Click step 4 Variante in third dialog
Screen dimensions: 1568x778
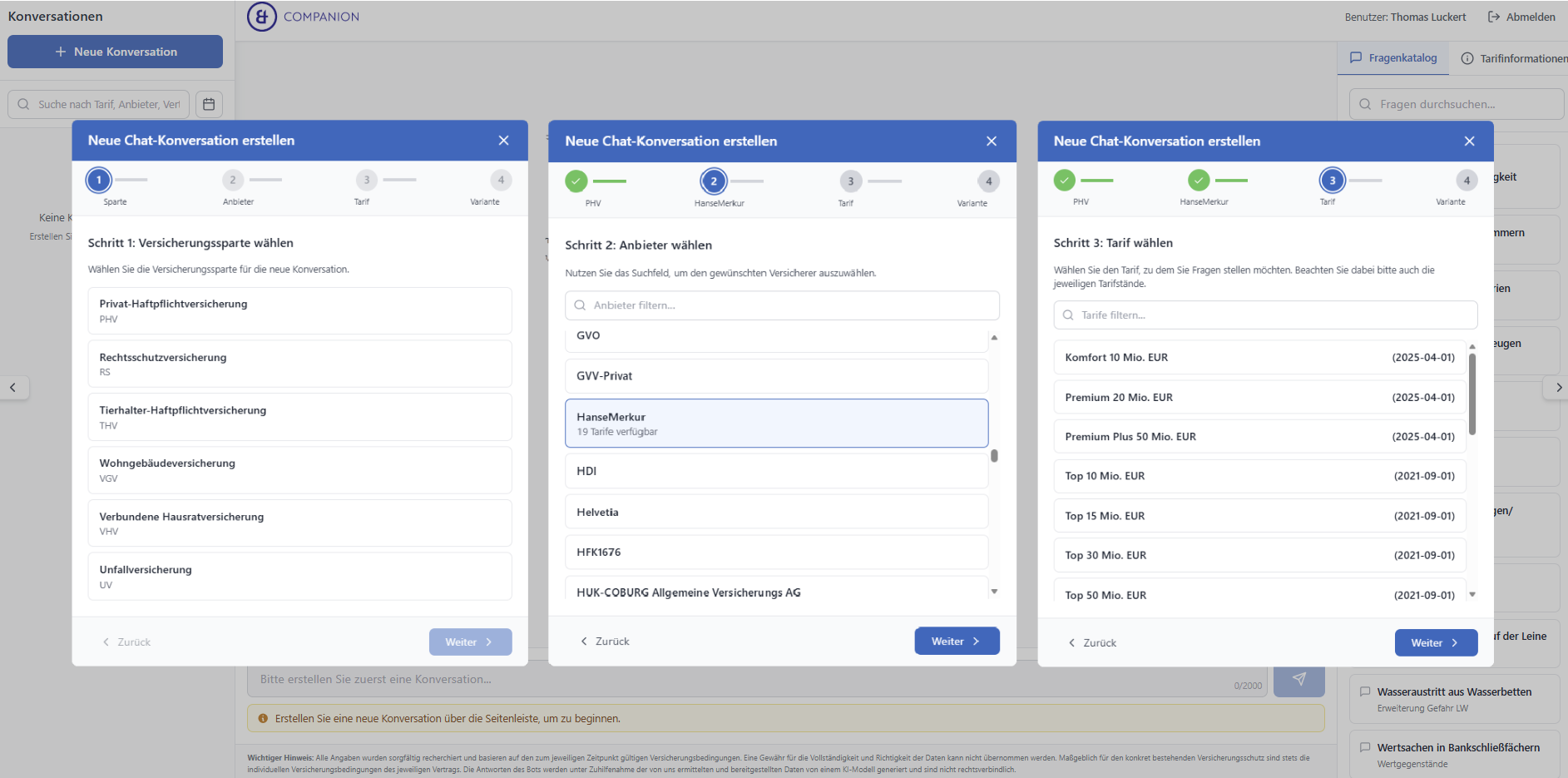pyautogui.click(x=1467, y=181)
